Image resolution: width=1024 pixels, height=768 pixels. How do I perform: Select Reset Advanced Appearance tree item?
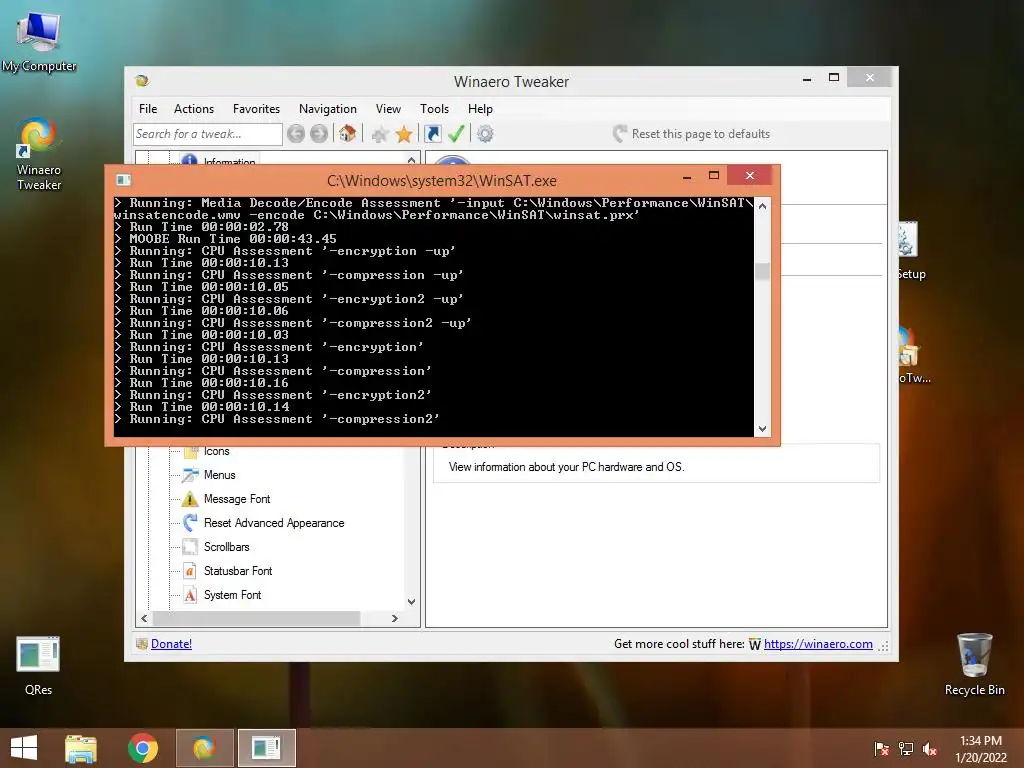click(274, 523)
